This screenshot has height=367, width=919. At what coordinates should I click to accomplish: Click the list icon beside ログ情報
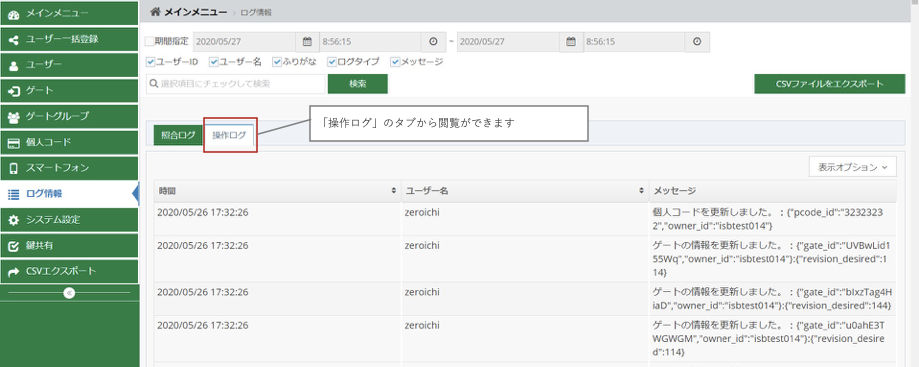pos(14,194)
